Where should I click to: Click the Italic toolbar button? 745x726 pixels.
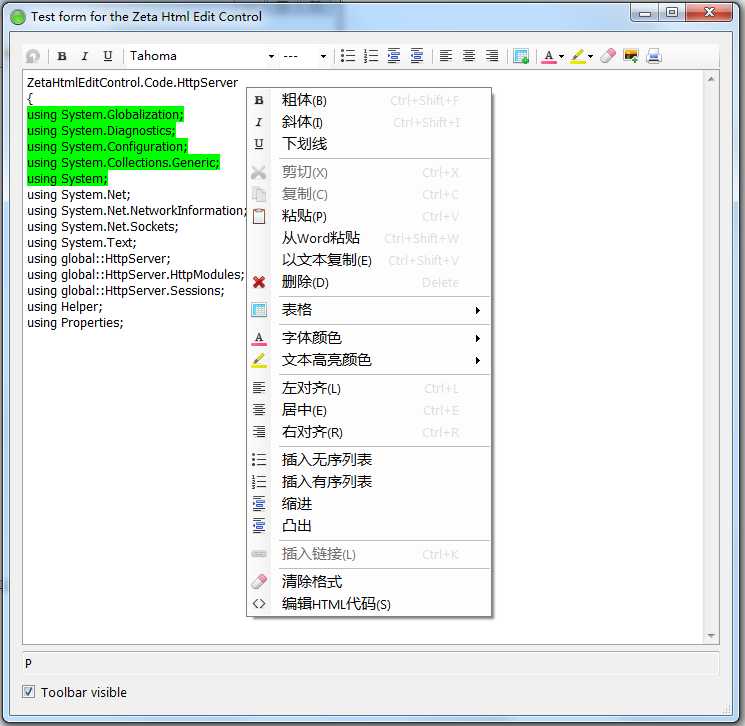[x=85, y=56]
